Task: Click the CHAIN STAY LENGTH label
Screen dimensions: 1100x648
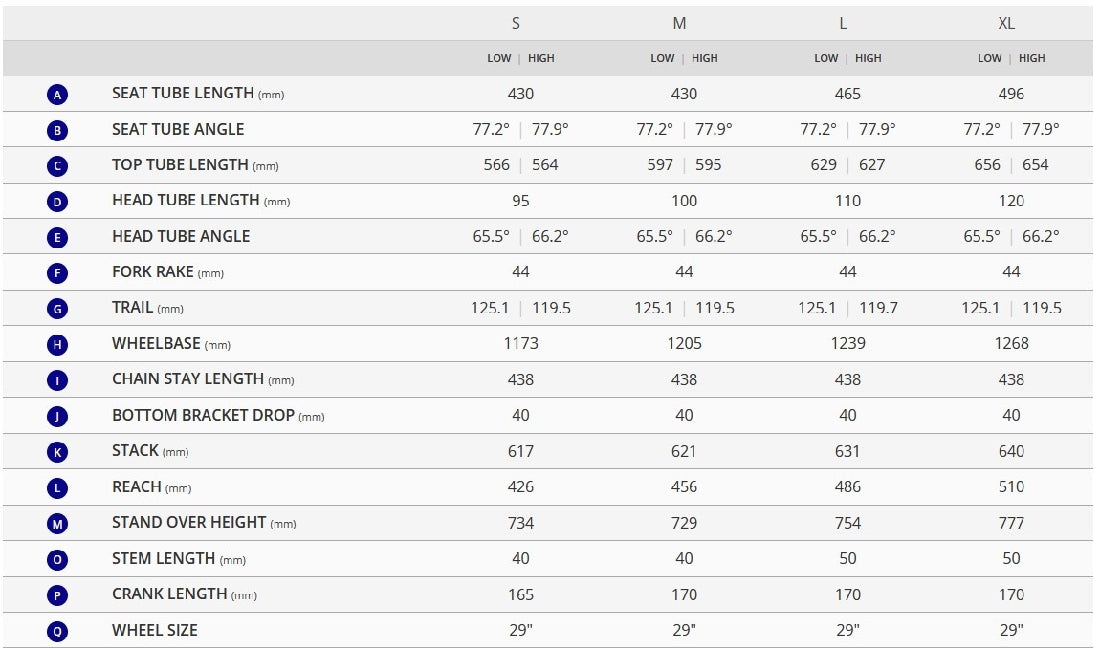Action: pyautogui.click(x=188, y=379)
